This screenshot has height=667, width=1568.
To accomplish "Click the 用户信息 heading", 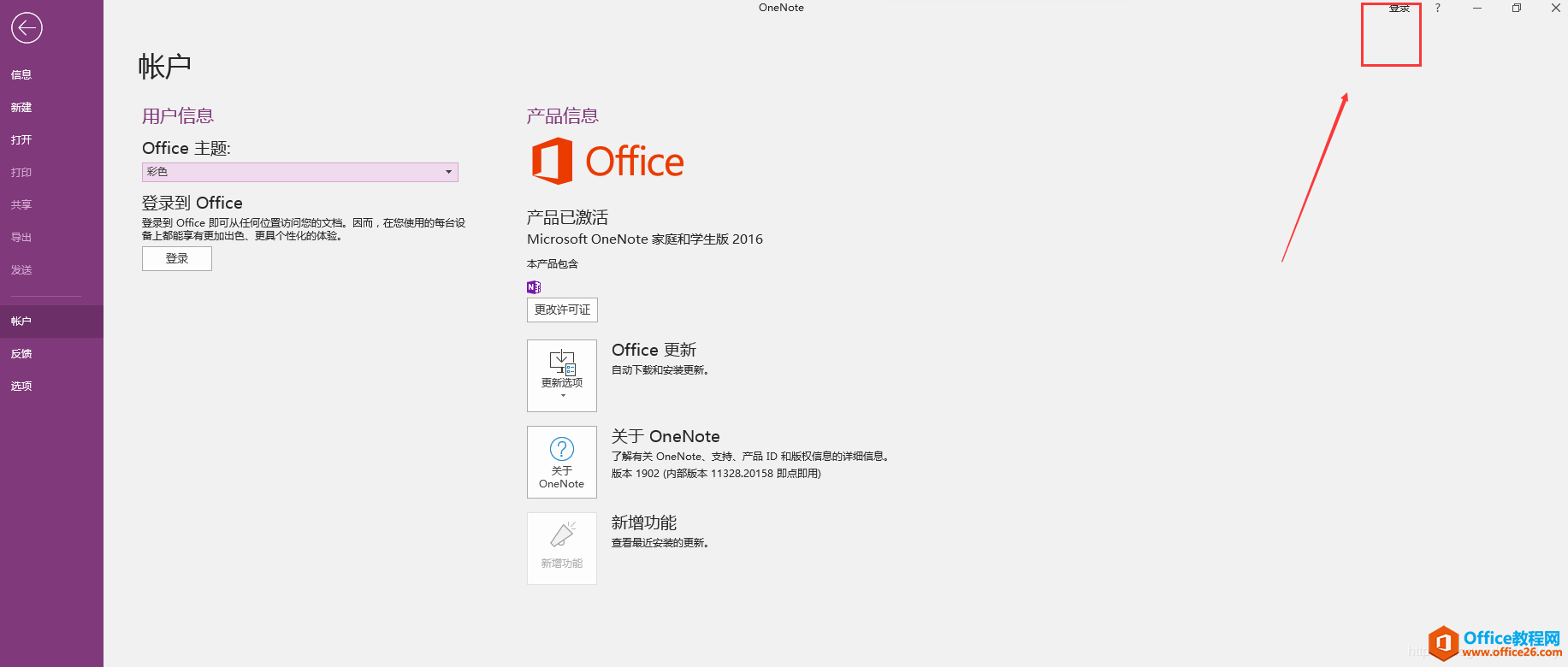I will (x=178, y=115).
